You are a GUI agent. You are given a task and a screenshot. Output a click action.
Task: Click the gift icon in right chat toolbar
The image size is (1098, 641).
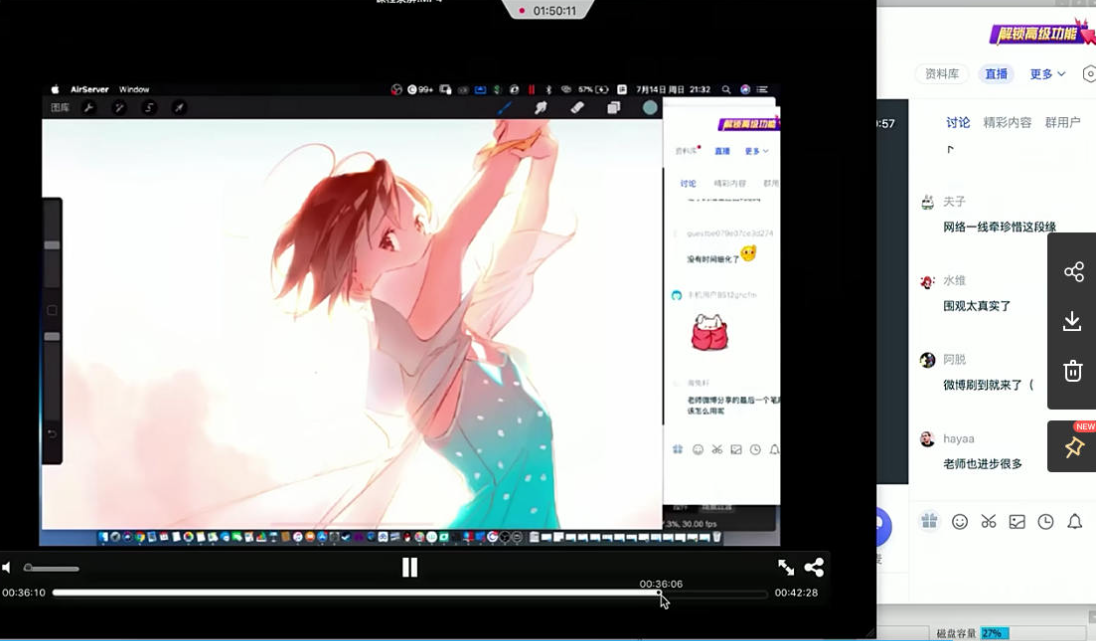click(x=929, y=521)
